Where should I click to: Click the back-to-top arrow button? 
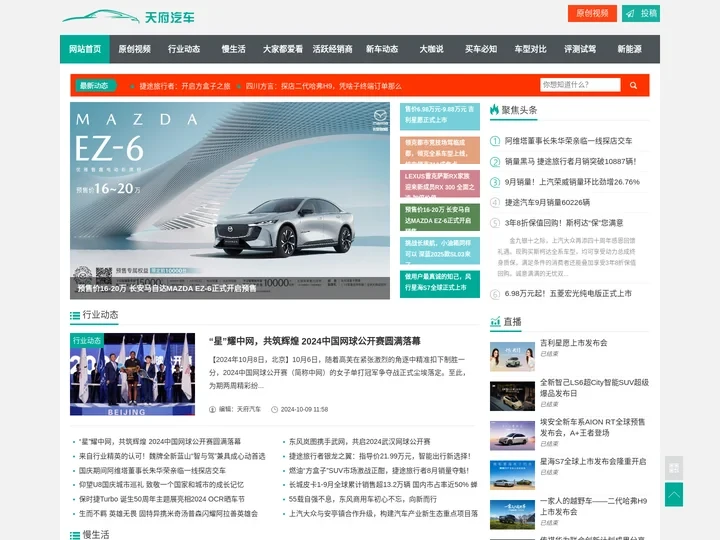pos(674,495)
